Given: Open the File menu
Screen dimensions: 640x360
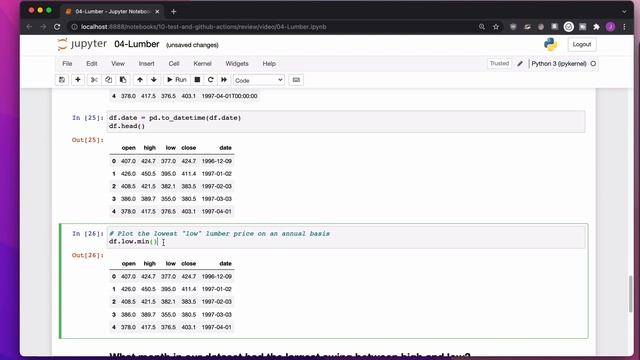Looking at the screenshot, I should 67,64.
